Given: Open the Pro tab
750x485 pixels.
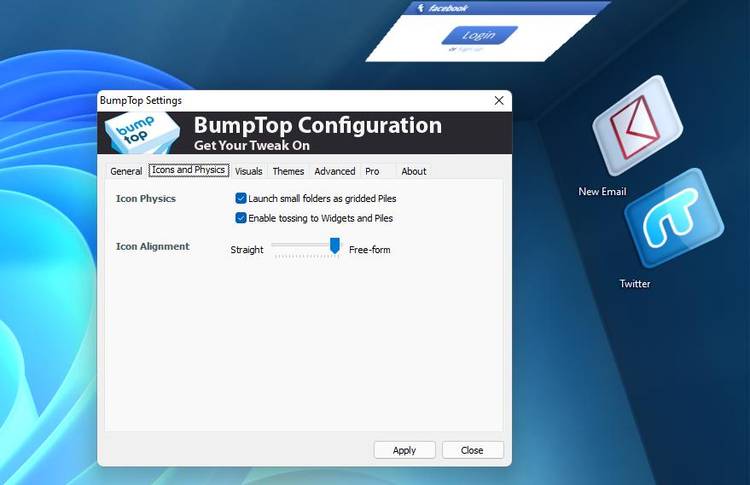Looking at the screenshot, I should pos(372,171).
